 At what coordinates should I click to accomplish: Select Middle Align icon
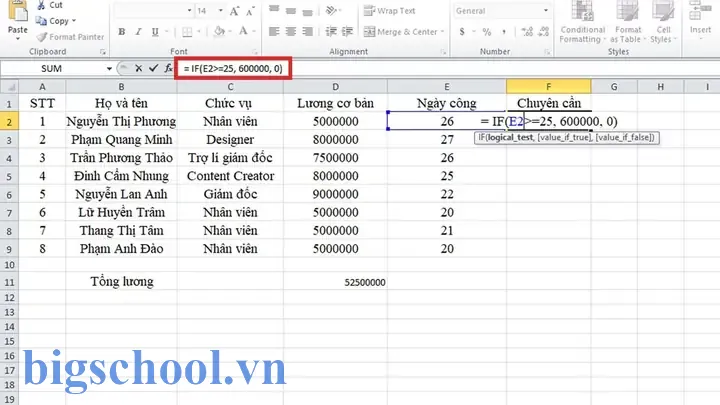[291, 10]
